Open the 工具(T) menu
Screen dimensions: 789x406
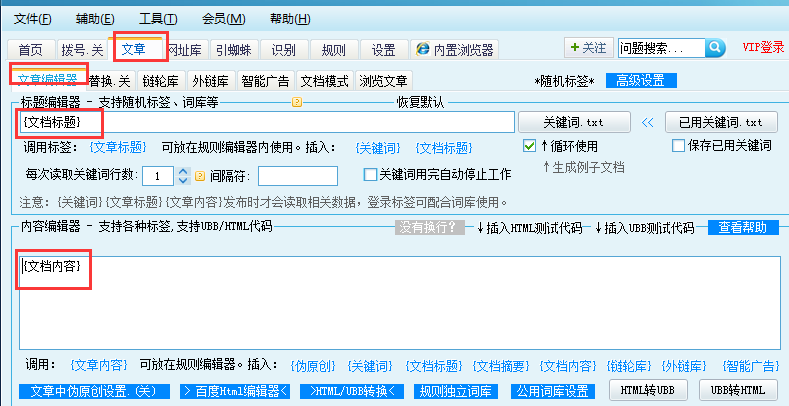pos(158,19)
